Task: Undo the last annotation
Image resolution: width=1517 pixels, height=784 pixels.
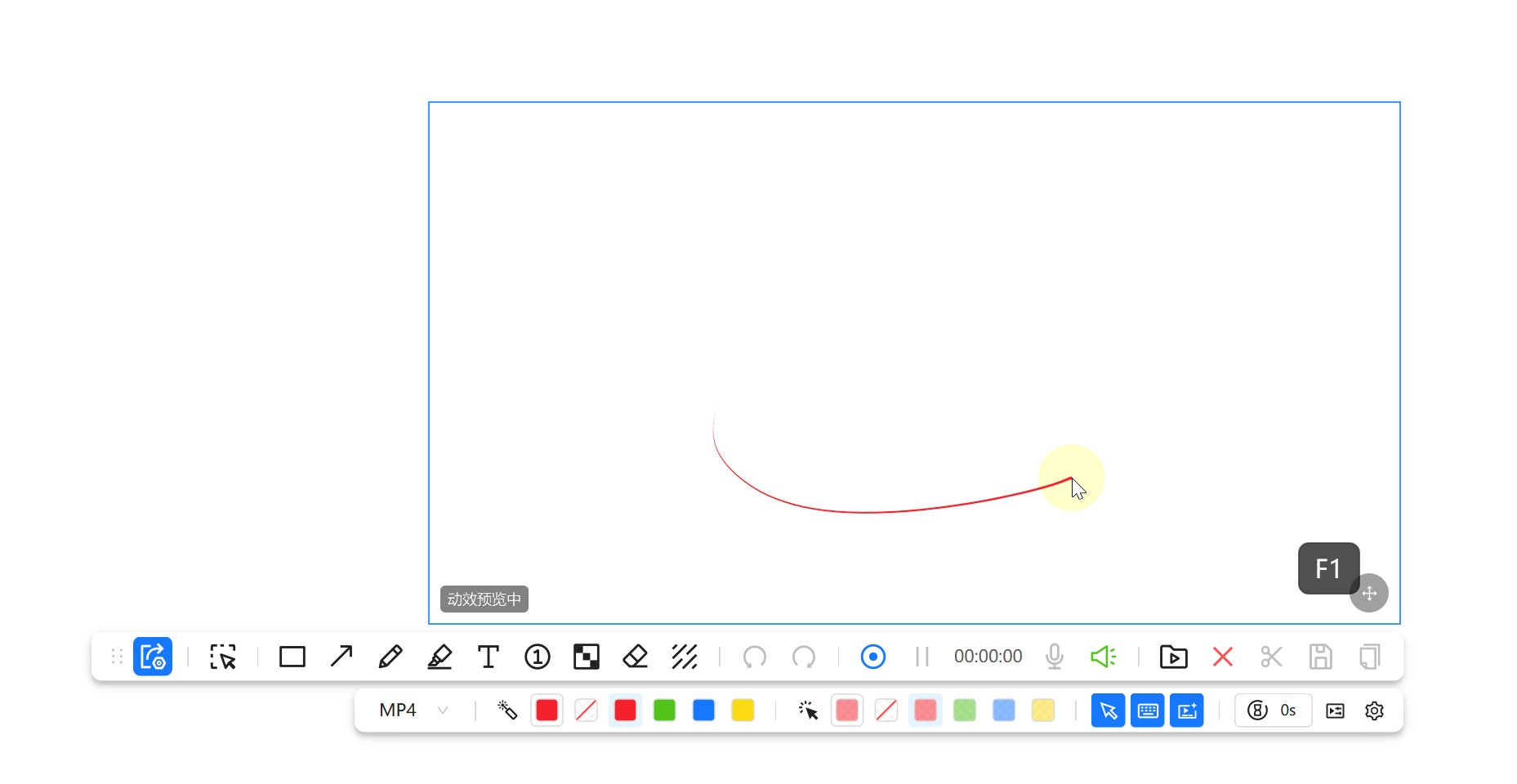Action: click(x=755, y=657)
